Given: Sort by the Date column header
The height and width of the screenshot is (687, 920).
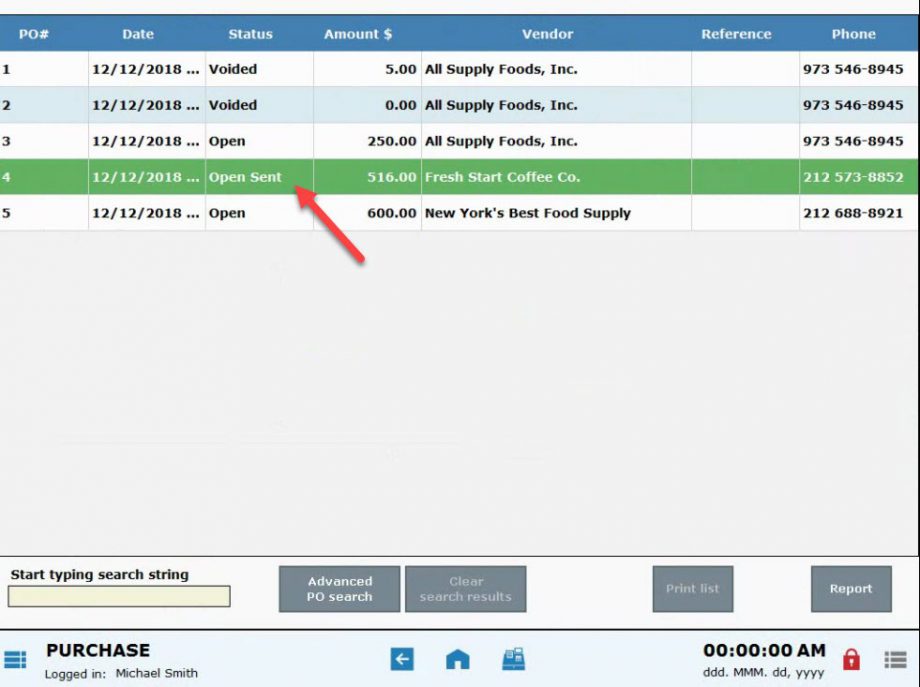Looking at the screenshot, I should (137, 33).
